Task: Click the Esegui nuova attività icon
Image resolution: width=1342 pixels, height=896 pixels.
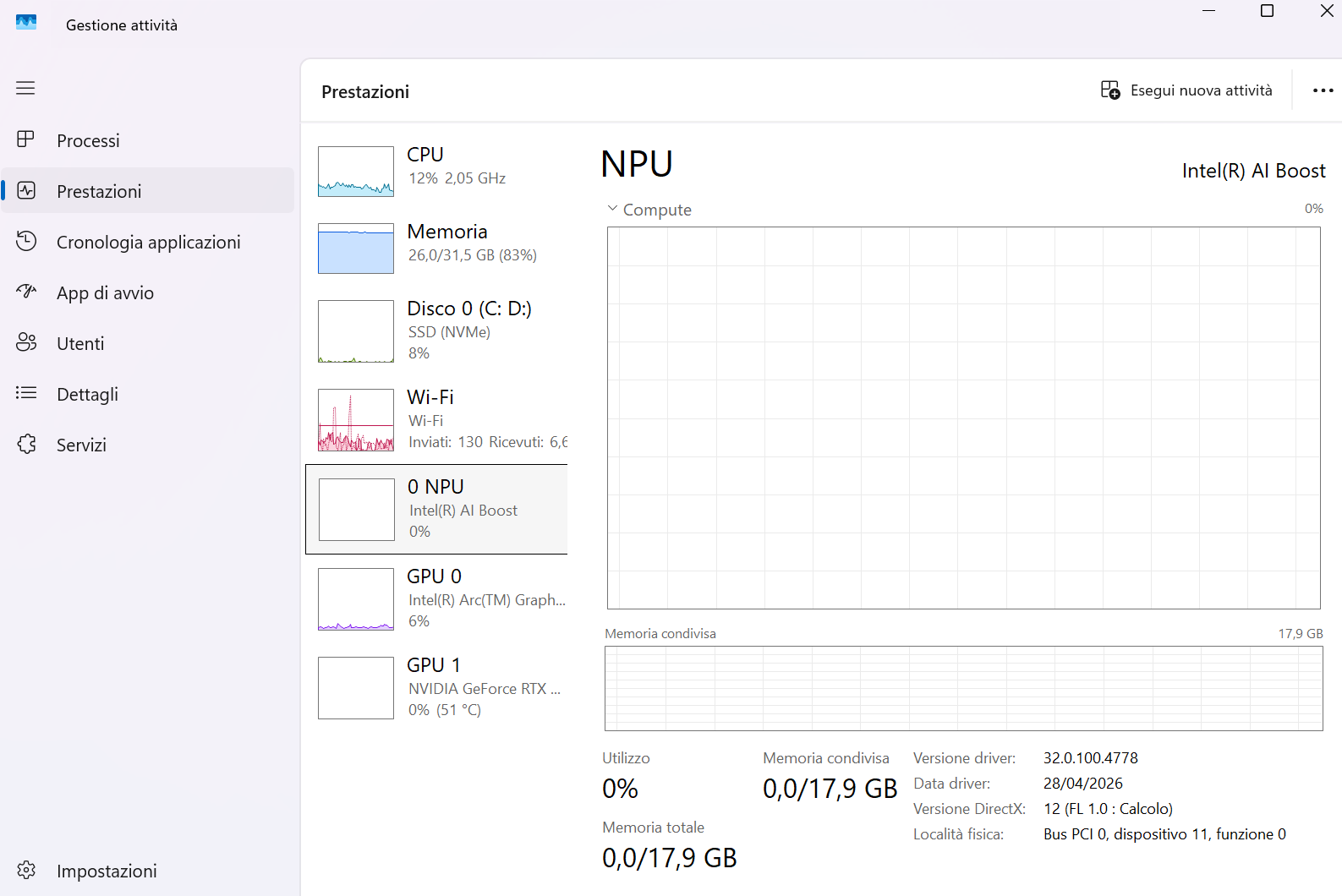Action: click(x=1110, y=90)
